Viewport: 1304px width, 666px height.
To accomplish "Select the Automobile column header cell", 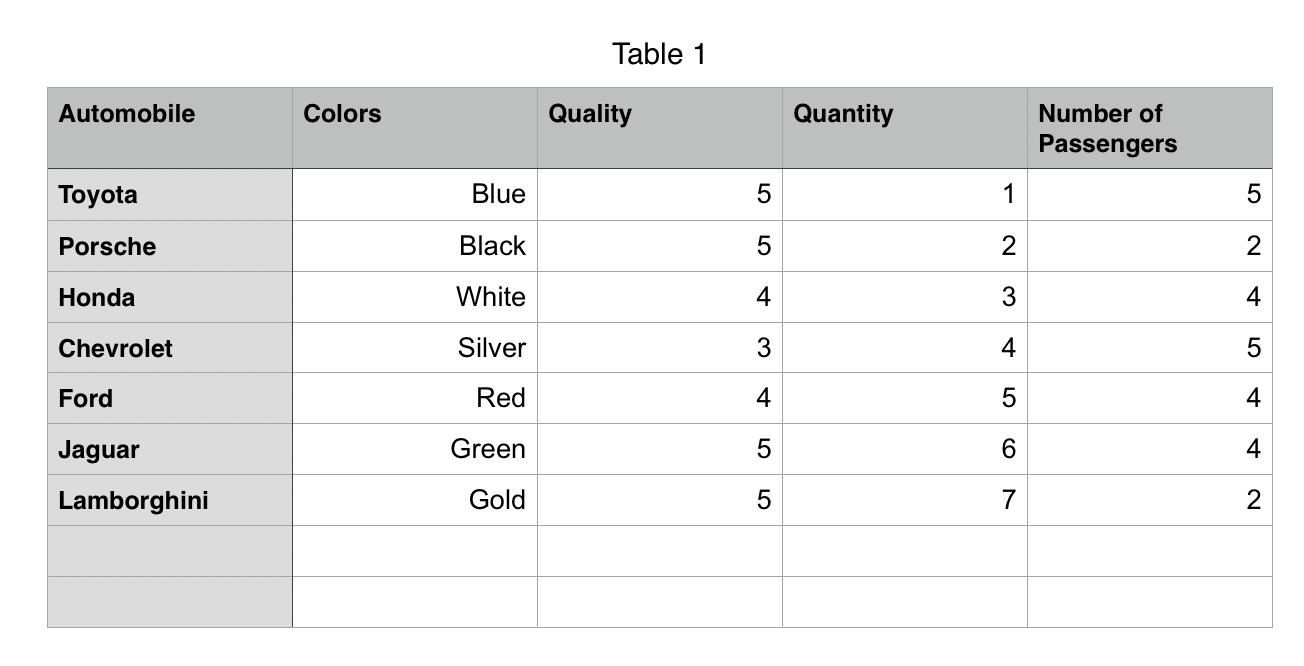I will [x=170, y=128].
